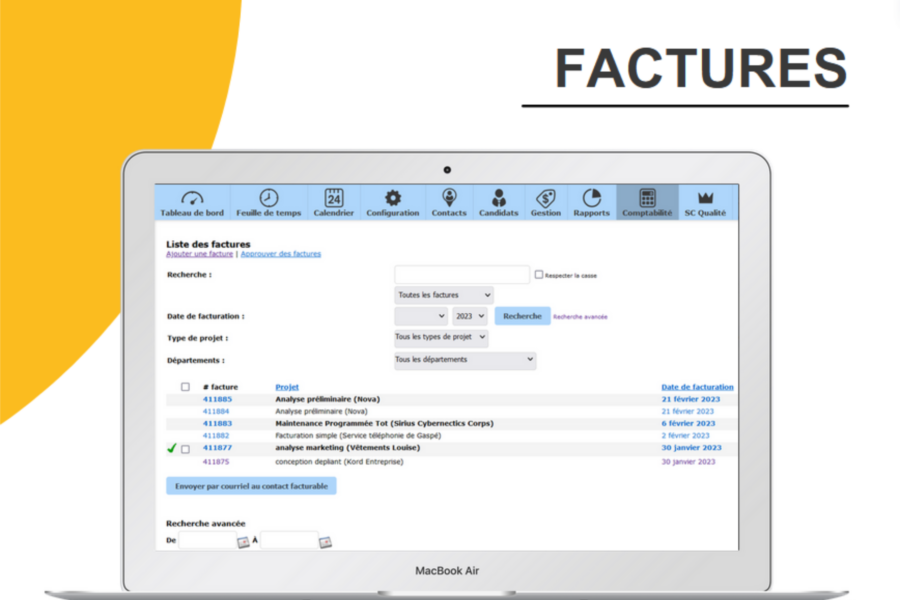This screenshot has height=600, width=900.
Task: Open the Tableau de bord gauge icon
Action: click(x=192, y=198)
